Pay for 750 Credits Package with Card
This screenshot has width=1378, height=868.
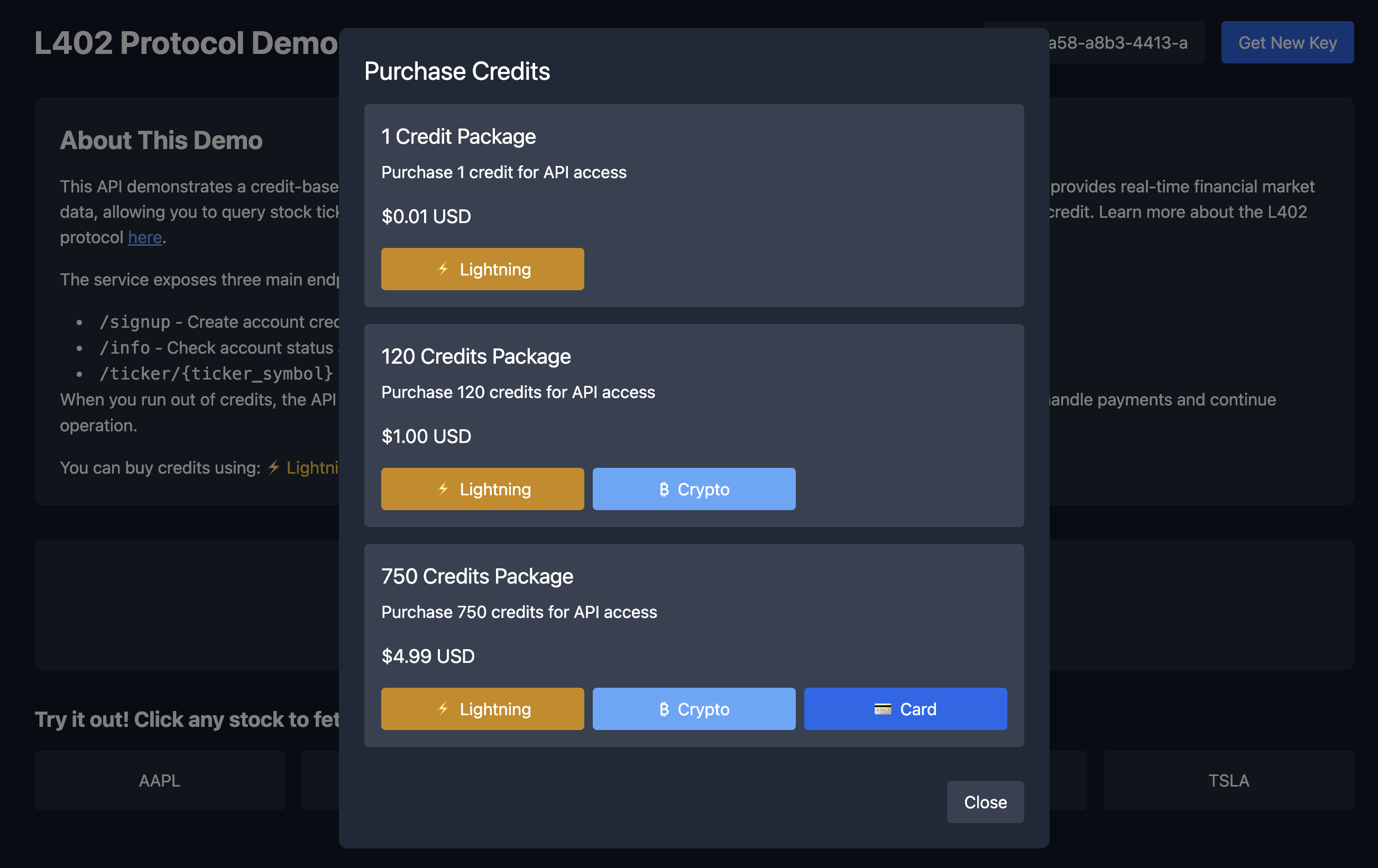[x=905, y=708]
